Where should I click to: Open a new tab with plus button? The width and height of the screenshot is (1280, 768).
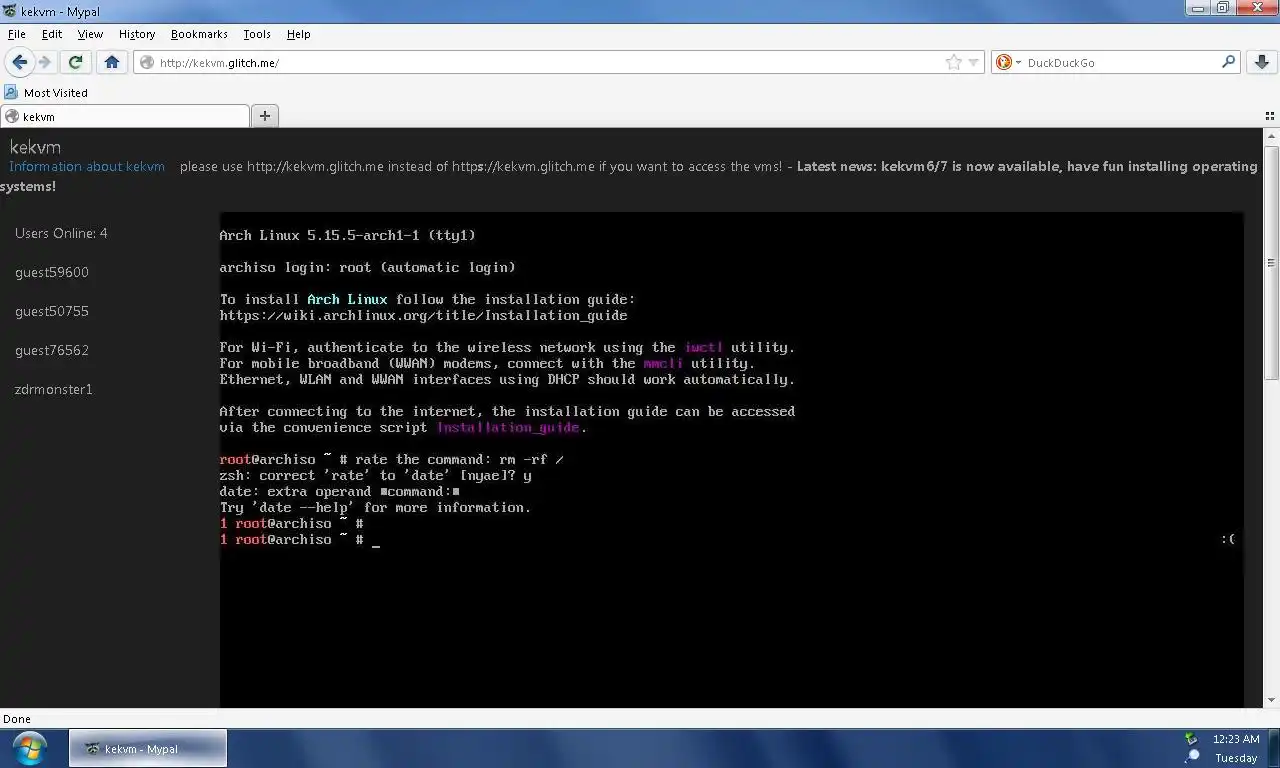pyautogui.click(x=265, y=116)
